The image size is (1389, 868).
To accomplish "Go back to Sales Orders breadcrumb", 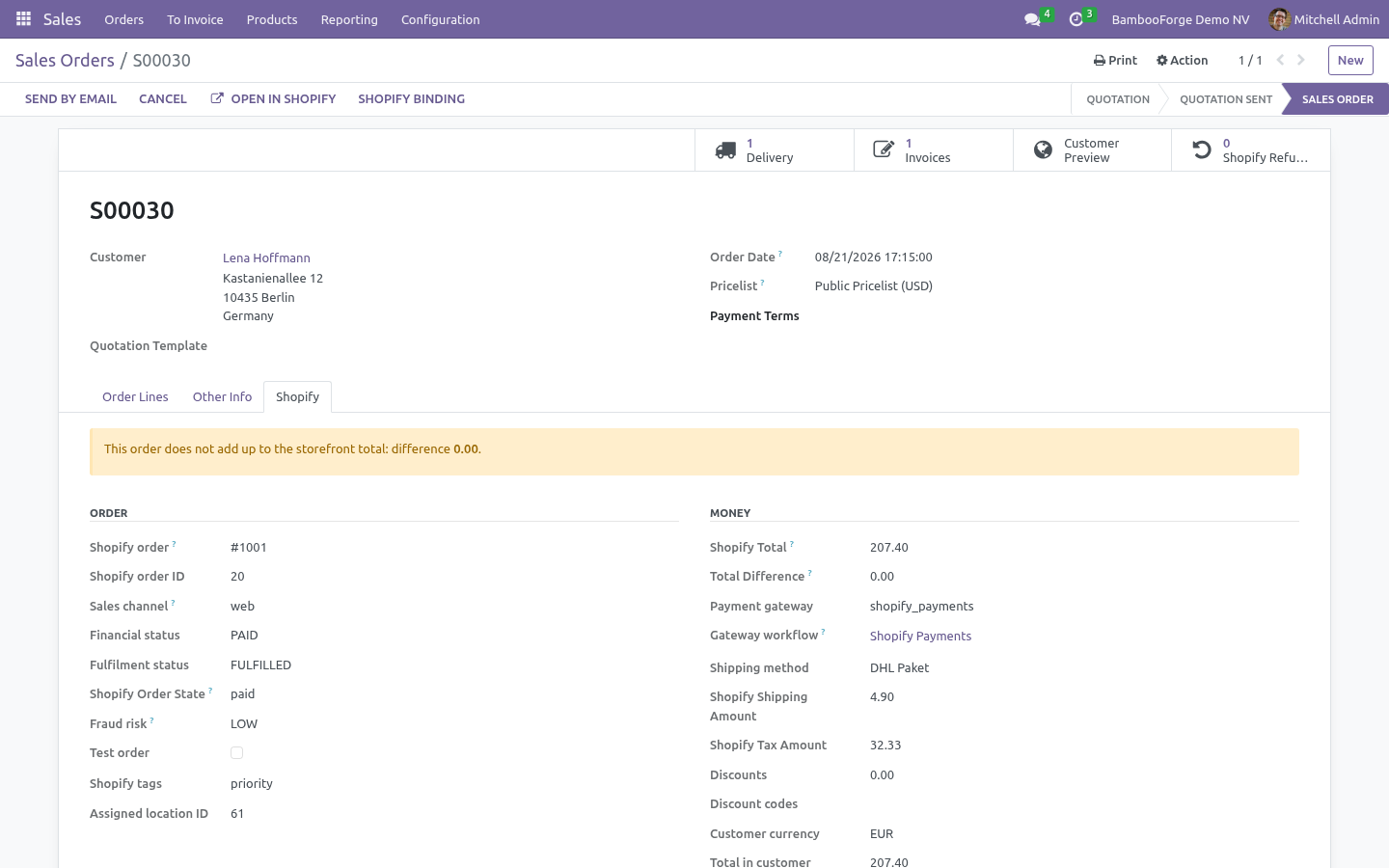I will pyautogui.click(x=65, y=60).
